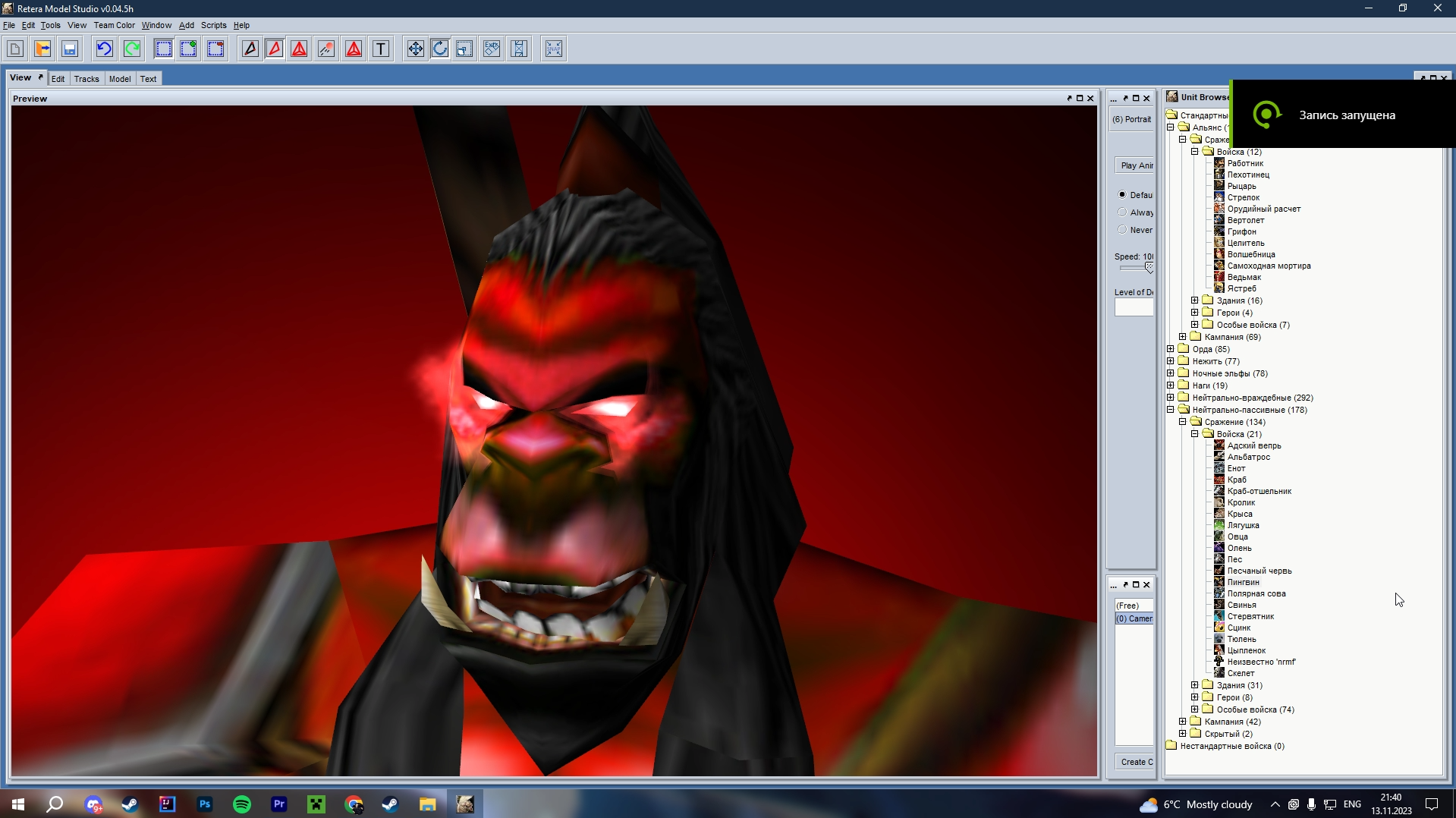Save the model with the floppy icon
This screenshot has width=1456, height=818.
(x=70, y=49)
